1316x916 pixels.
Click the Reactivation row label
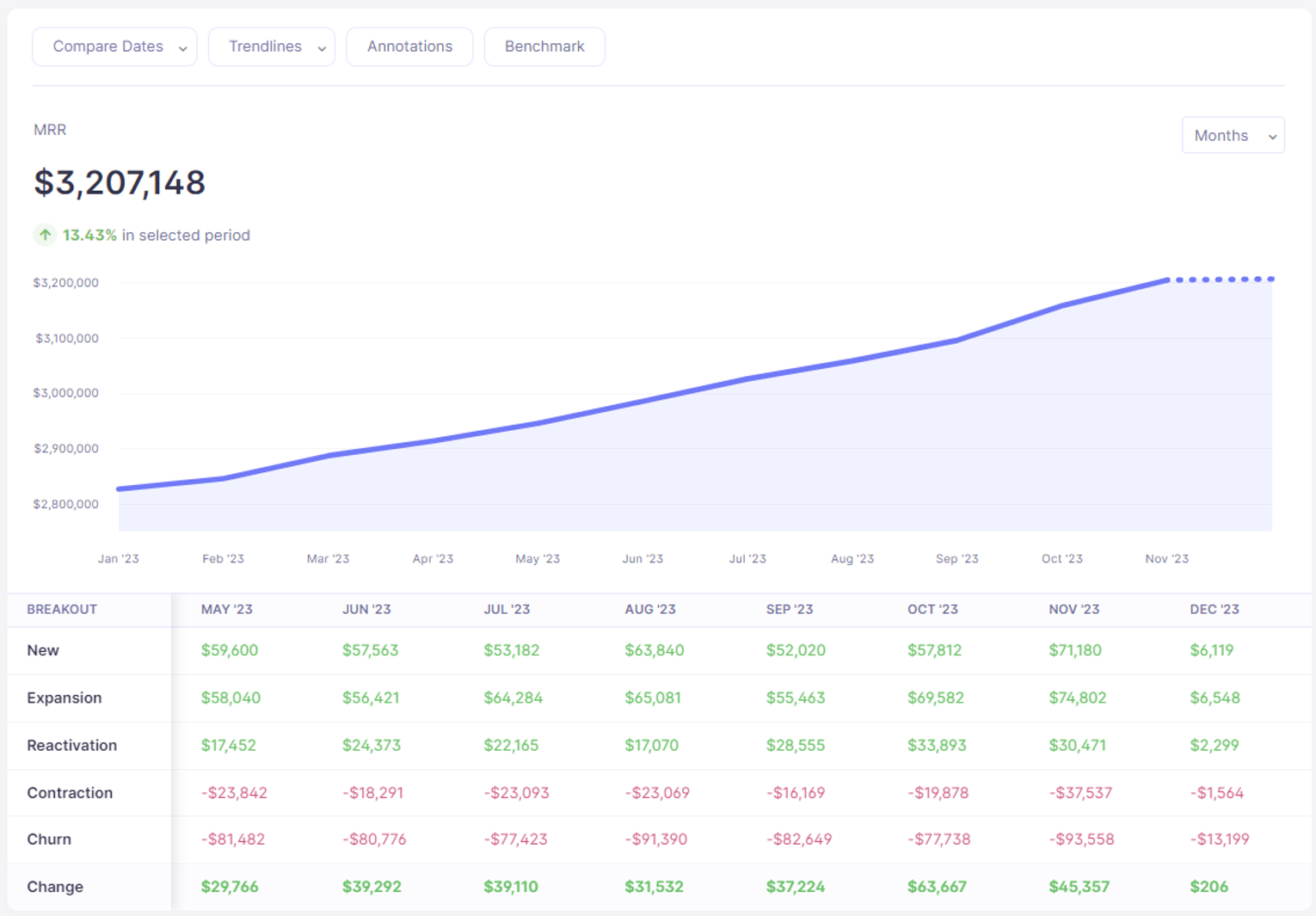72,745
